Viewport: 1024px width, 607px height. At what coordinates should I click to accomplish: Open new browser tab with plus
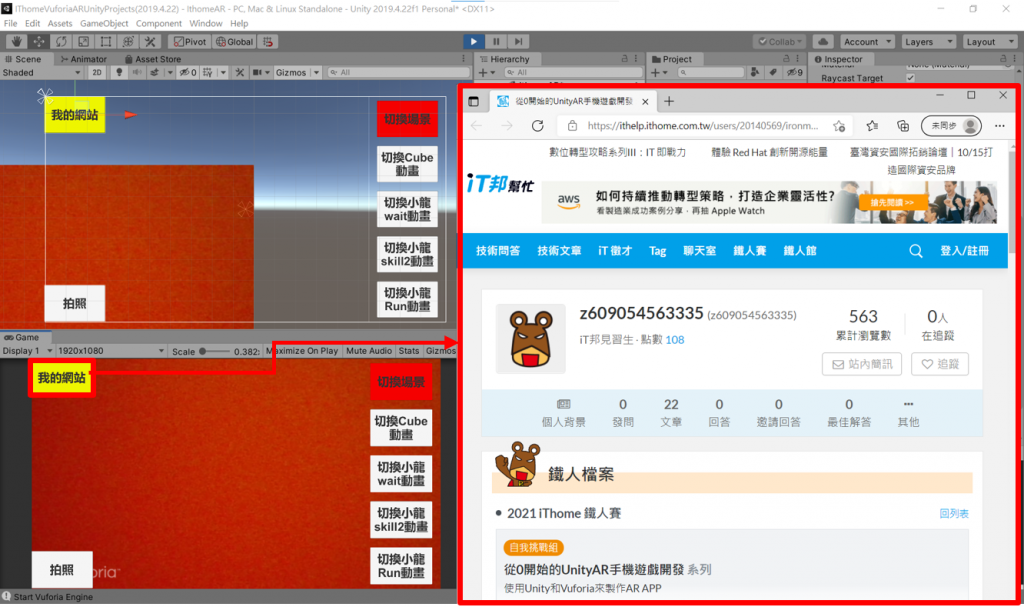point(669,101)
